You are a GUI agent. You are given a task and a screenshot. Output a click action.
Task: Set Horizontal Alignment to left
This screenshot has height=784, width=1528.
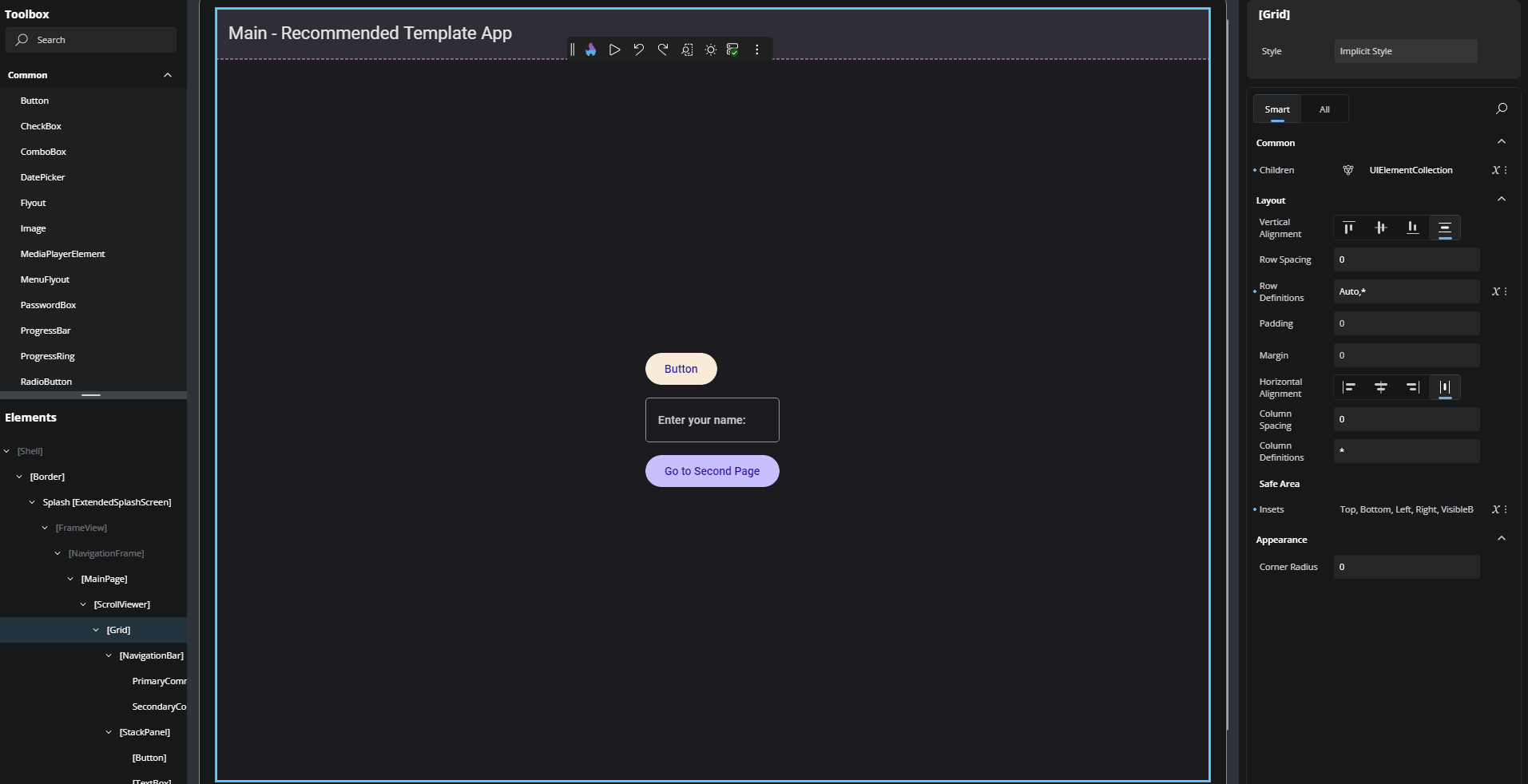click(x=1349, y=387)
